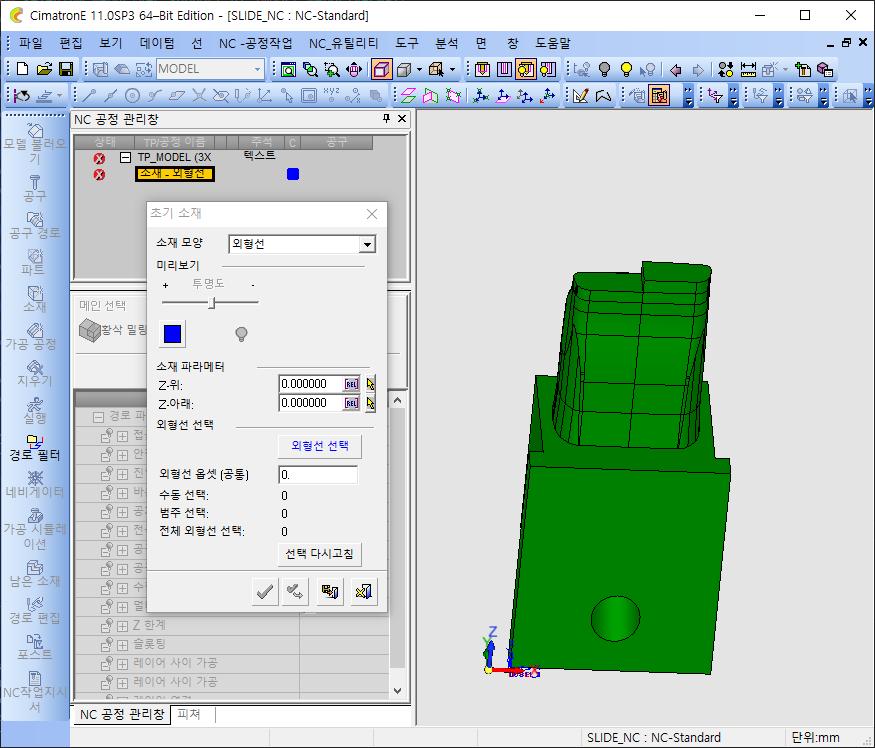Click the Zoom All magnifier icon
Viewport: 875px width, 748px height.
pos(289,69)
